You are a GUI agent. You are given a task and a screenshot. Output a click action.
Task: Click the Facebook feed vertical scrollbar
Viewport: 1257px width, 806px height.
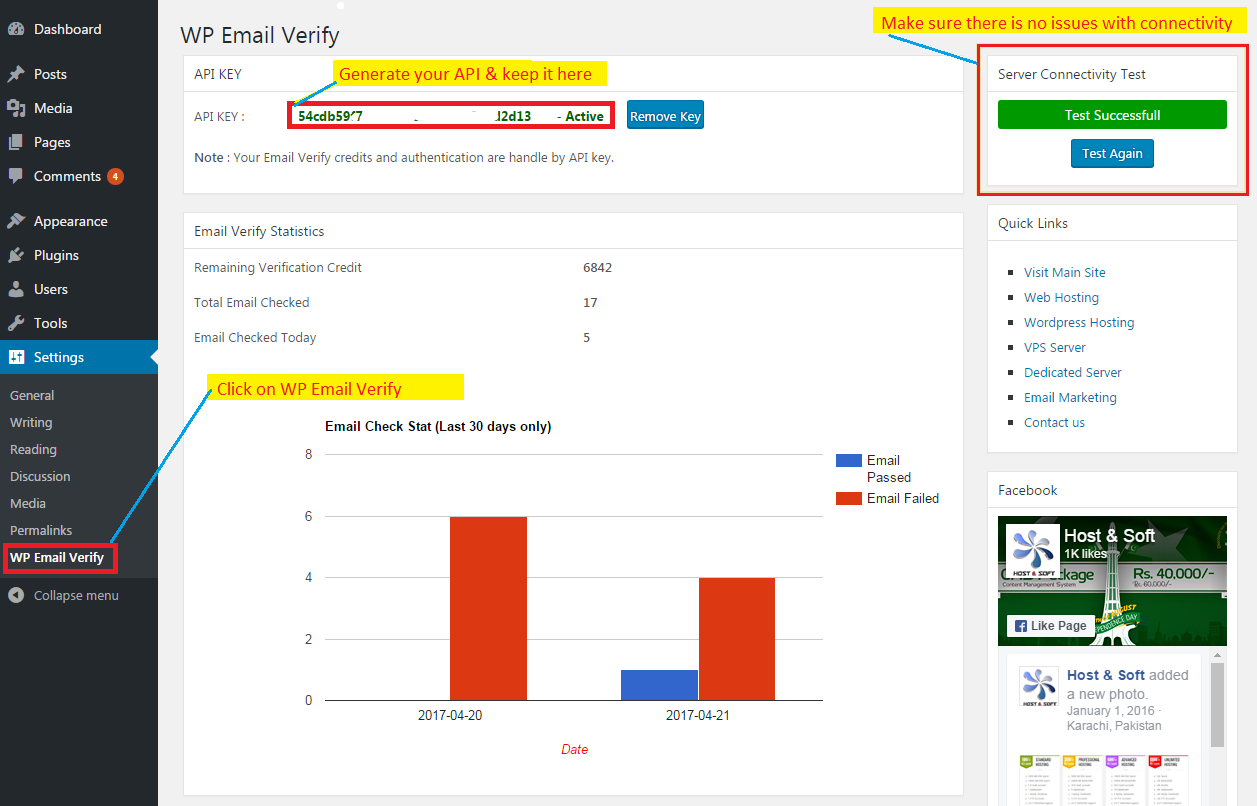tap(1218, 703)
